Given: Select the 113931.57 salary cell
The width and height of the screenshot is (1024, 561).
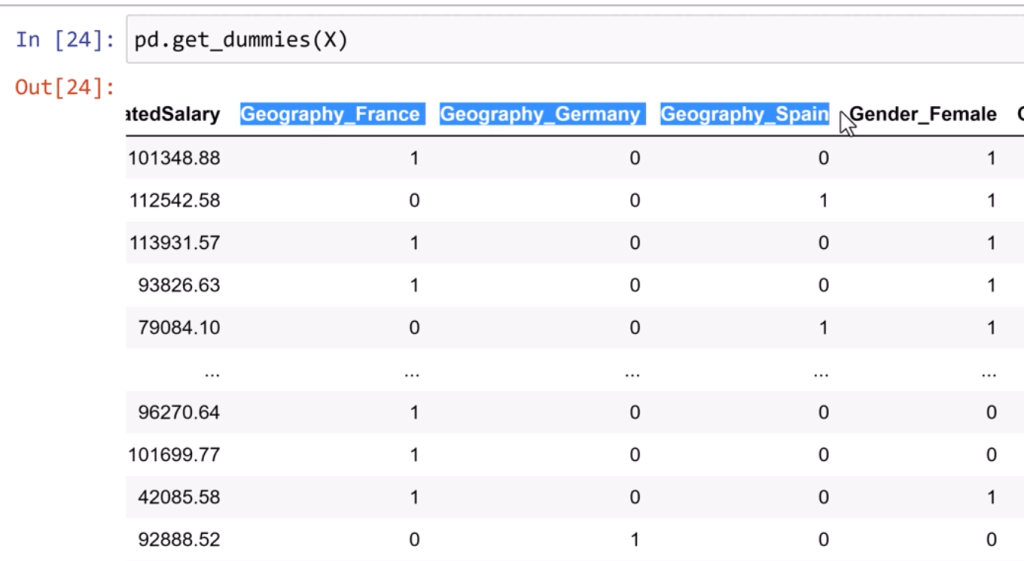Looking at the screenshot, I should (174, 243).
